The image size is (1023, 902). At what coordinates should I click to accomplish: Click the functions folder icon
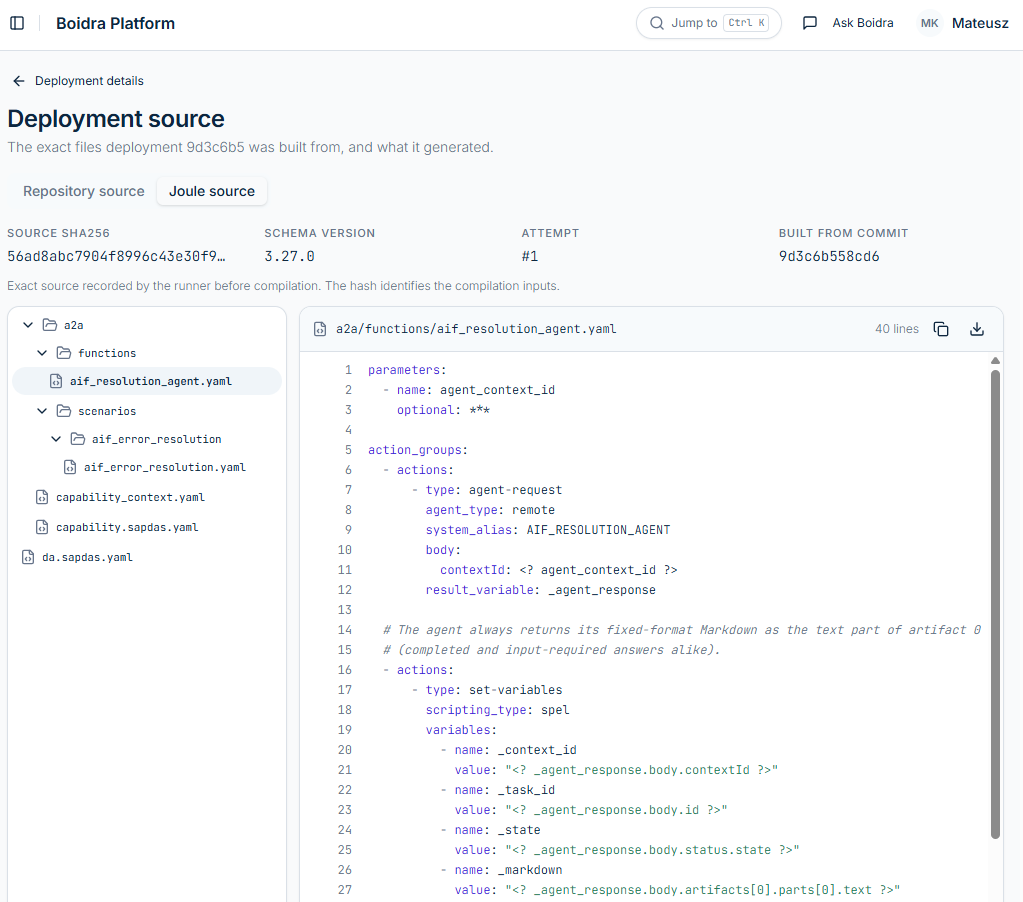(x=64, y=353)
